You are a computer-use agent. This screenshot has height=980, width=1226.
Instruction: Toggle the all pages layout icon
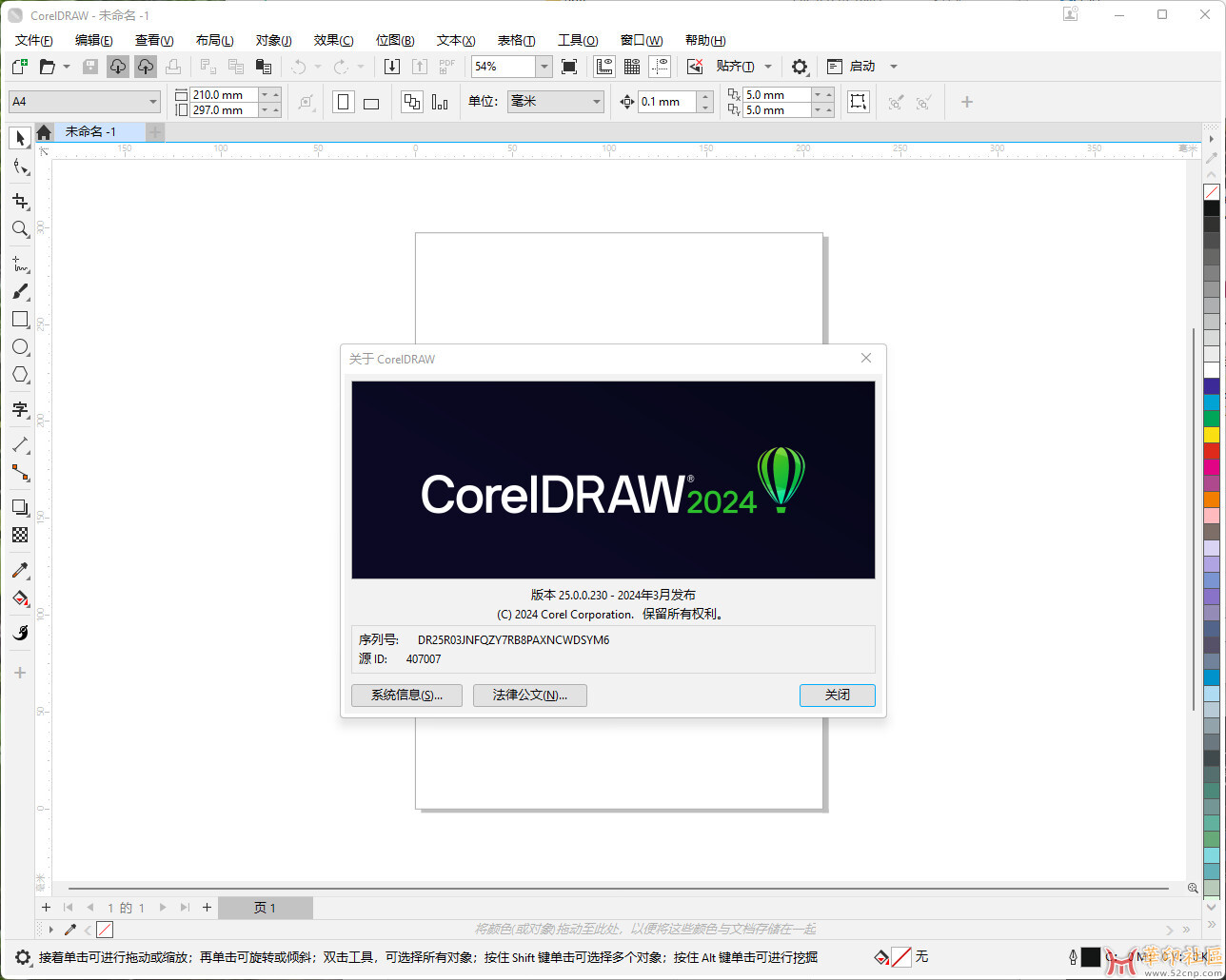[x=411, y=102]
